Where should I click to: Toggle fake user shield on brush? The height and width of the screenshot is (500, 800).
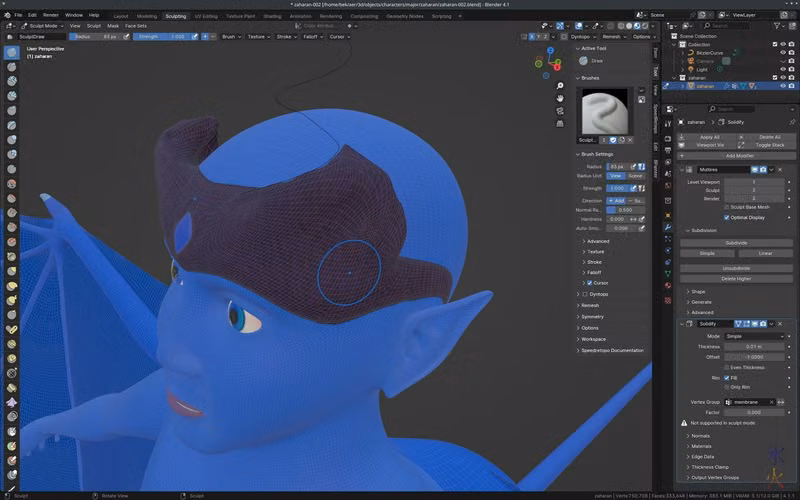click(613, 140)
